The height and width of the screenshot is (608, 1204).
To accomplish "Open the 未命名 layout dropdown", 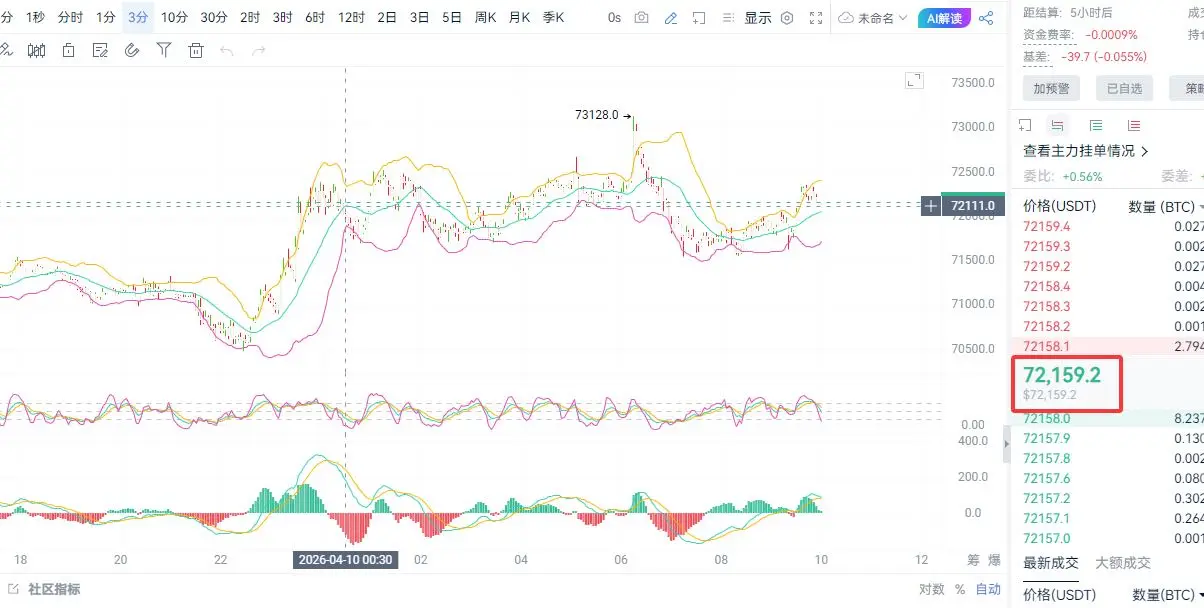I will pyautogui.click(x=873, y=18).
